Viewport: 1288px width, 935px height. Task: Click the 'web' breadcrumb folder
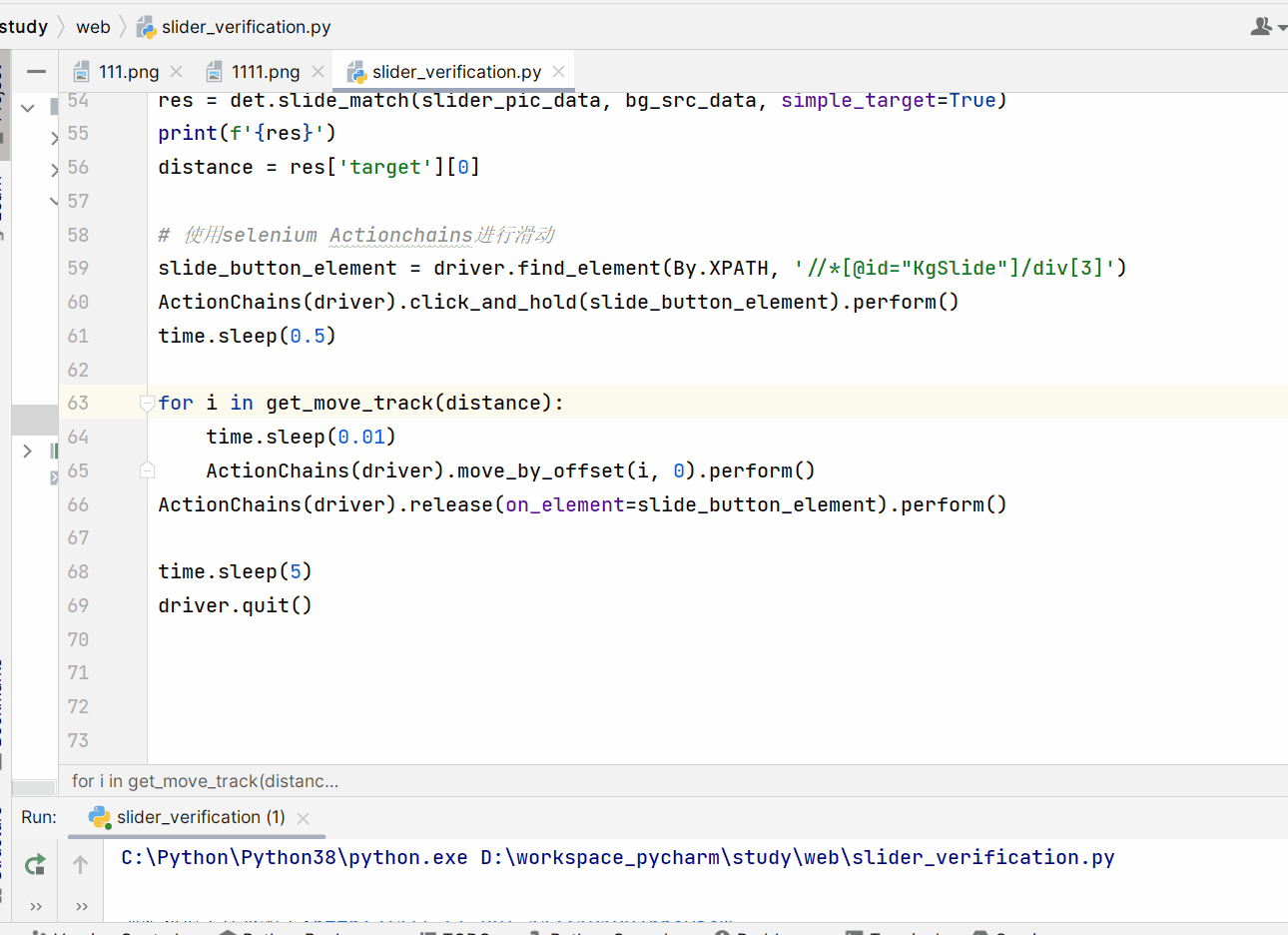coord(93,27)
